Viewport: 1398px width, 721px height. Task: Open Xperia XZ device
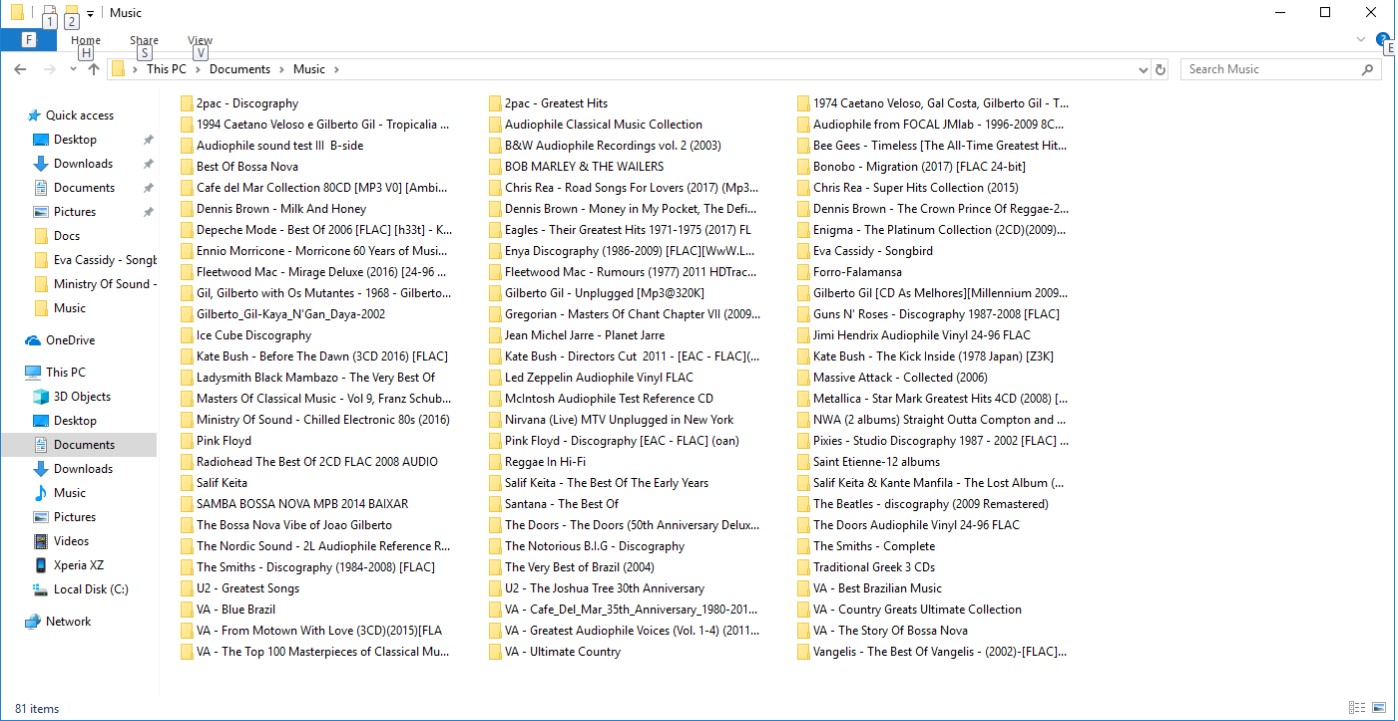79,565
